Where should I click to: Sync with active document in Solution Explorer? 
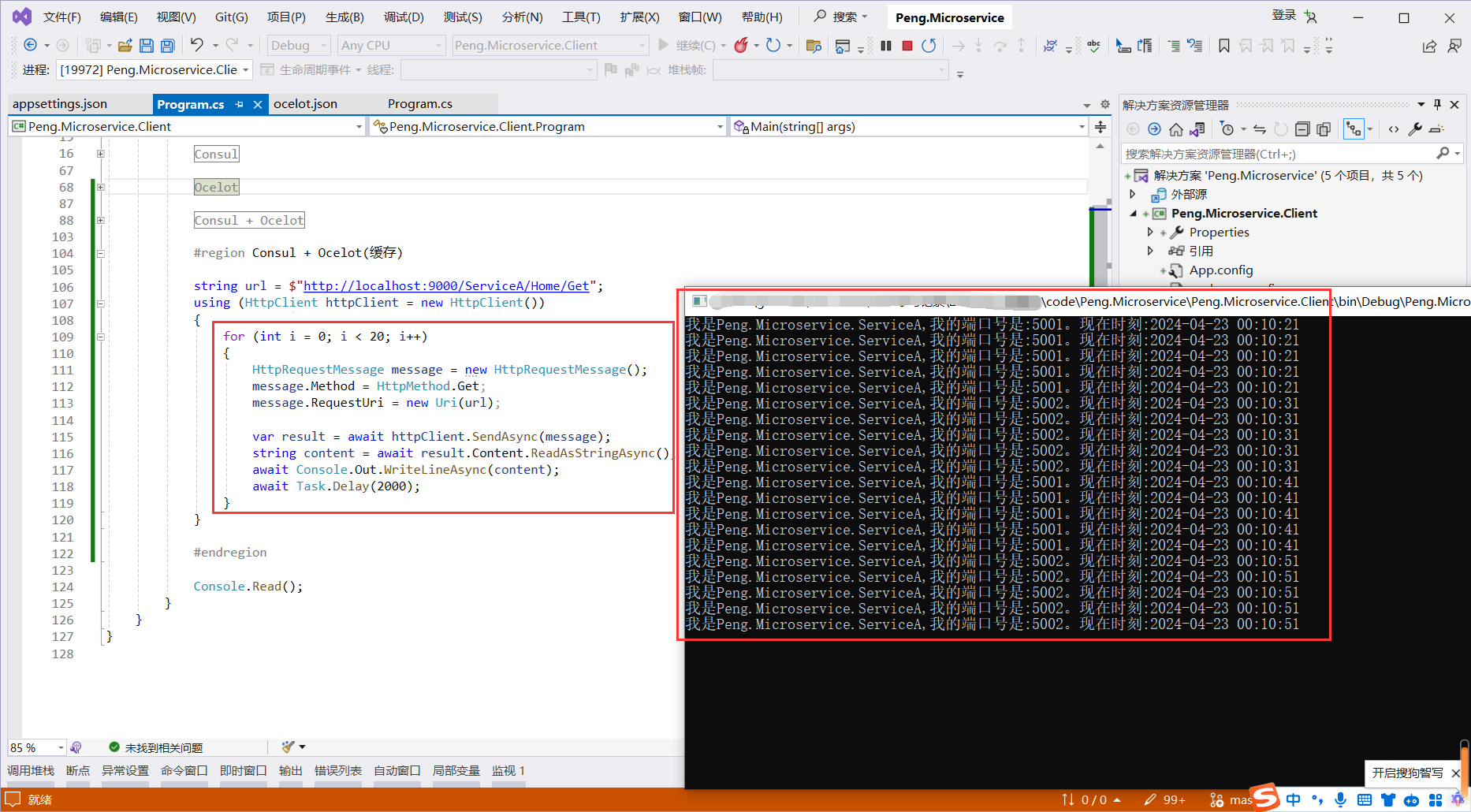tap(1260, 129)
